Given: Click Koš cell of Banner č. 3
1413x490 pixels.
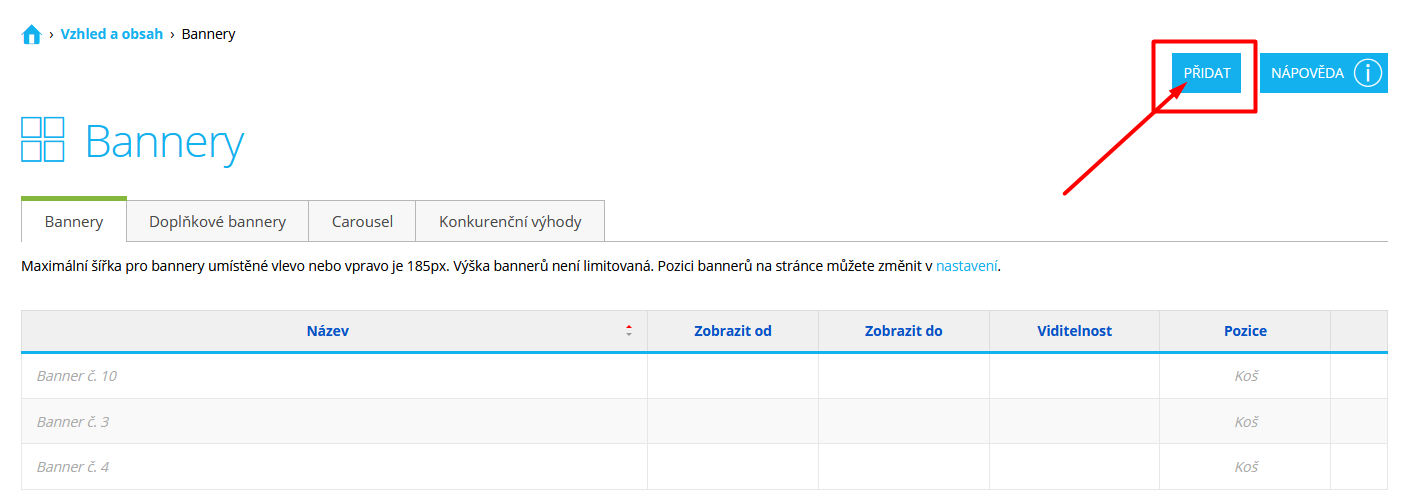Looking at the screenshot, I should pyautogui.click(x=1245, y=422).
